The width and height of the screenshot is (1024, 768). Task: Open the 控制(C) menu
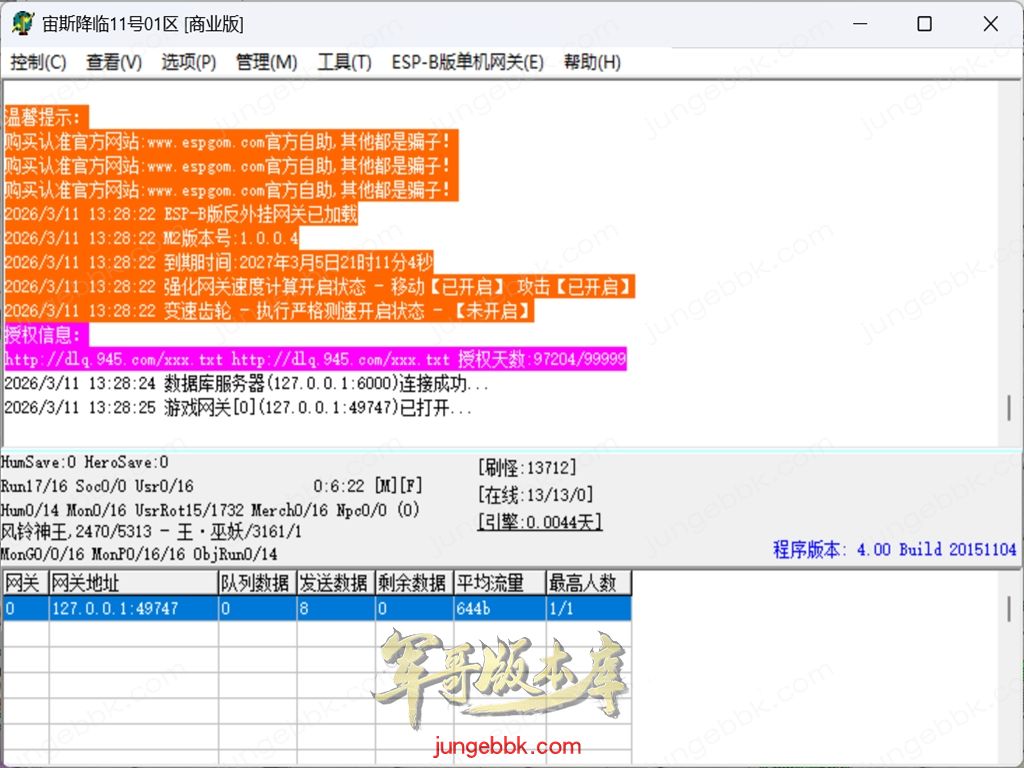tap(38, 62)
